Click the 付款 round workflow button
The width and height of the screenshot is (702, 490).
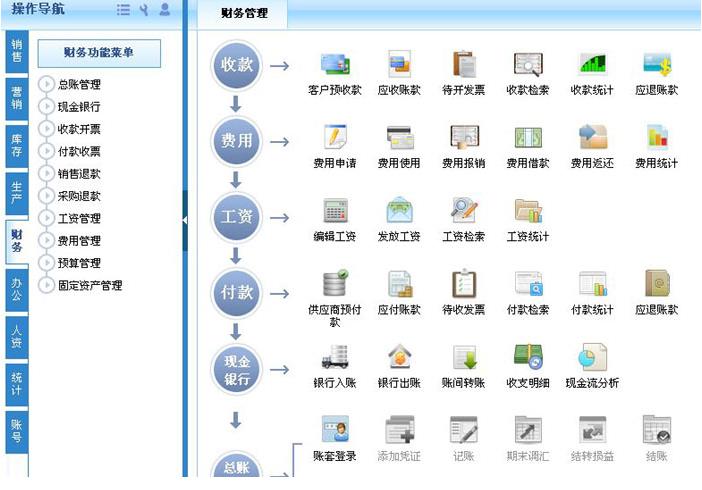click(236, 293)
